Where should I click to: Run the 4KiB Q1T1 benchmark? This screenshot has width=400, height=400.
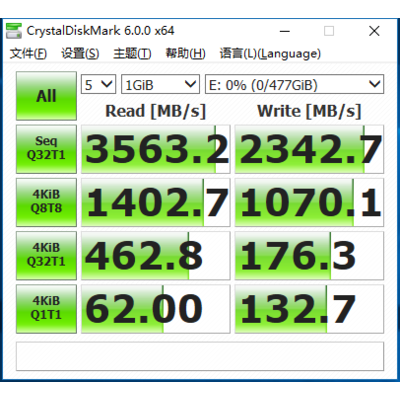tap(46, 309)
